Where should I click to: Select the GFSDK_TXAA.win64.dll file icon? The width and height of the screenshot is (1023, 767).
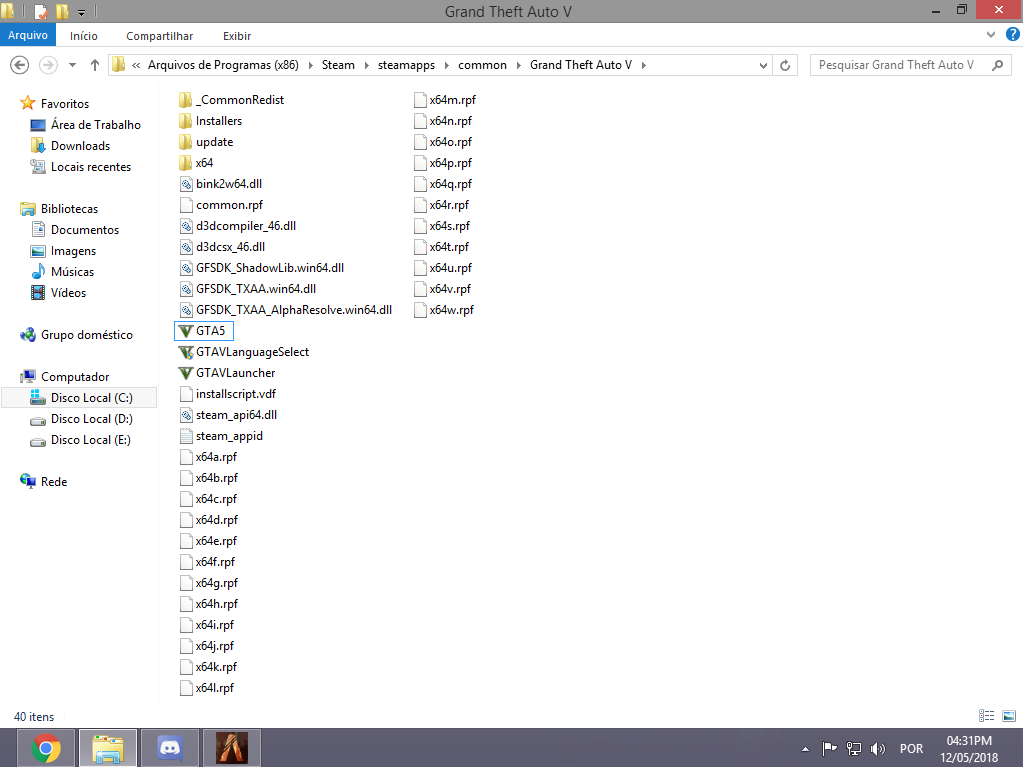186,289
